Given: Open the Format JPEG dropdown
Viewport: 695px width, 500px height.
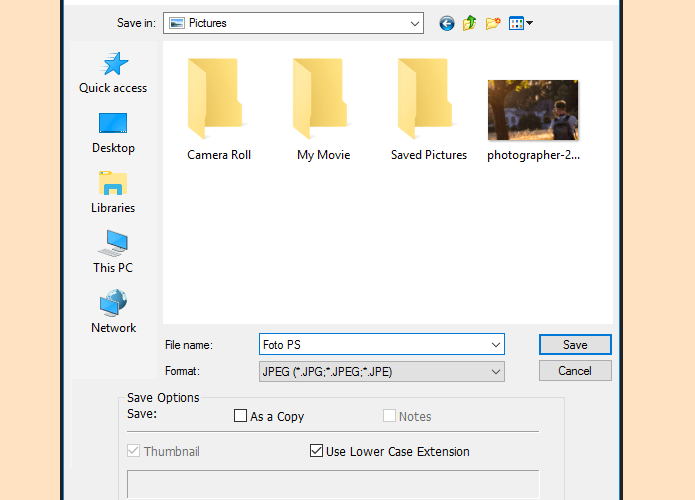Looking at the screenshot, I should [382, 371].
